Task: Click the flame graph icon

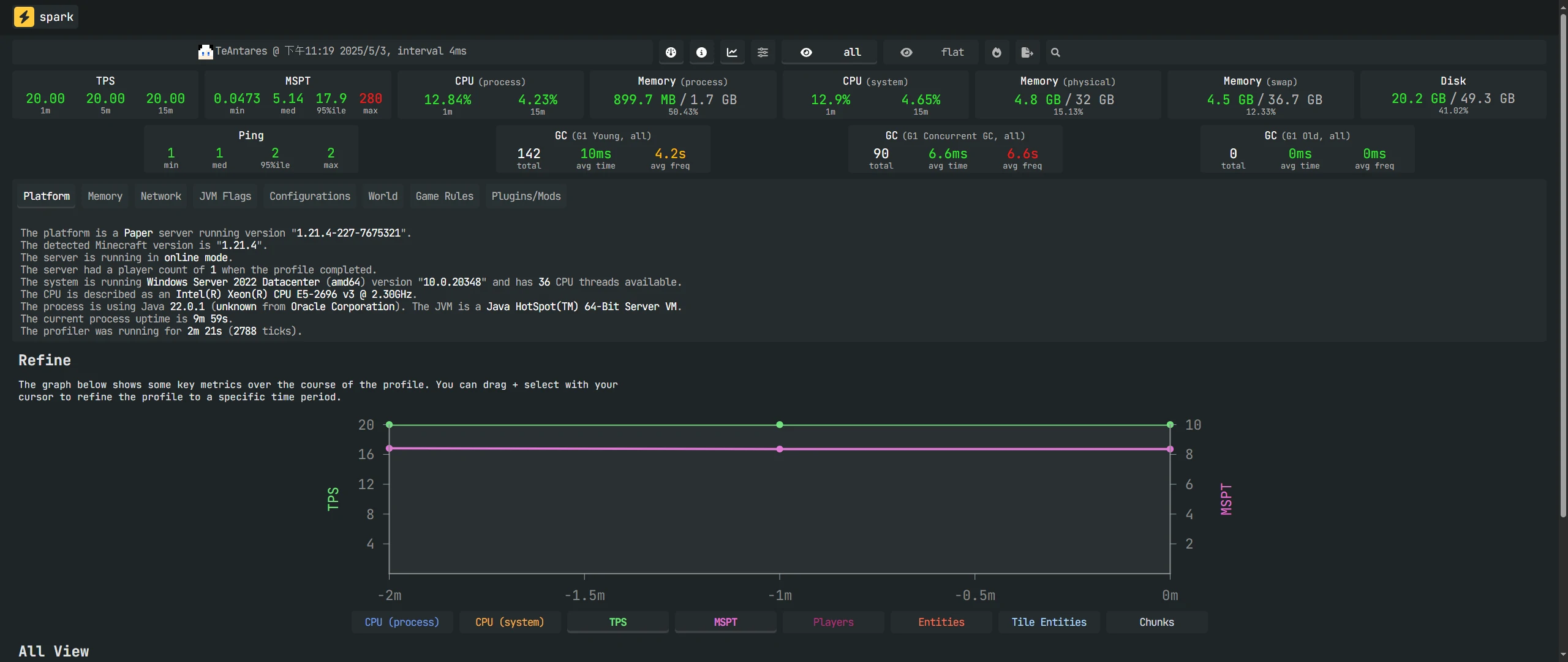Action: (x=997, y=53)
